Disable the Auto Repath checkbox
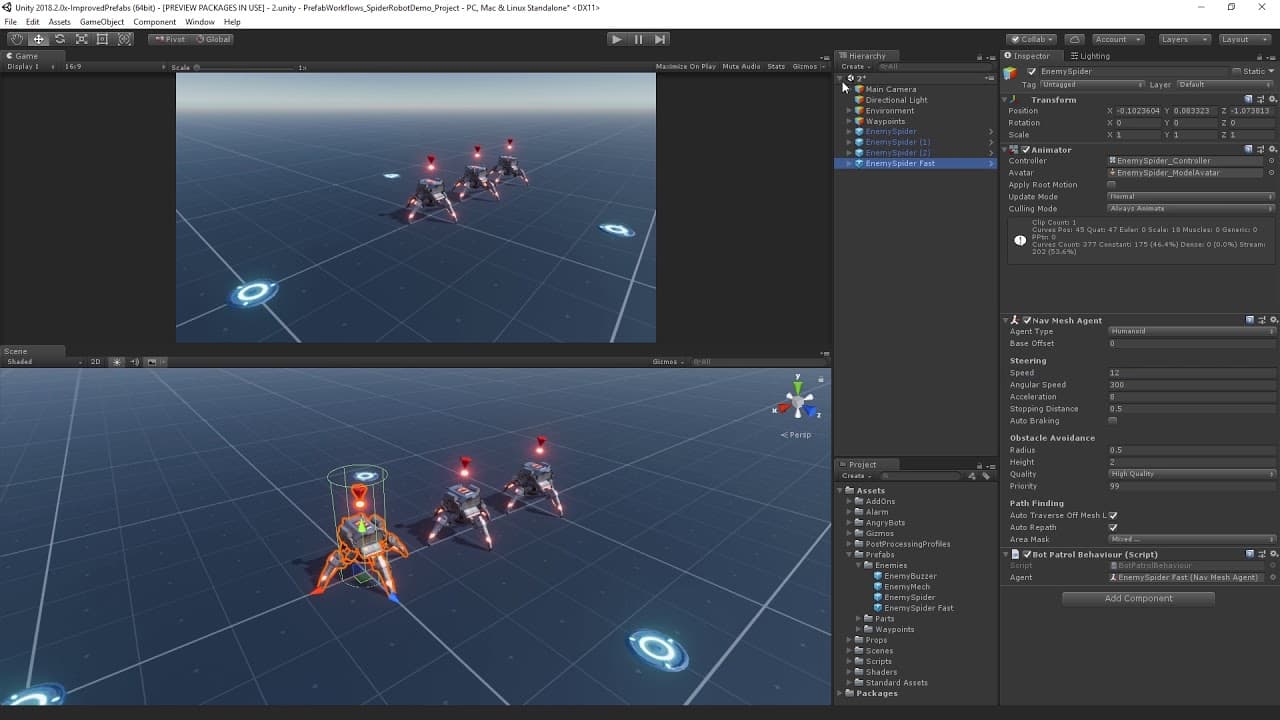The width and height of the screenshot is (1280, 720). pos(1113,527)
